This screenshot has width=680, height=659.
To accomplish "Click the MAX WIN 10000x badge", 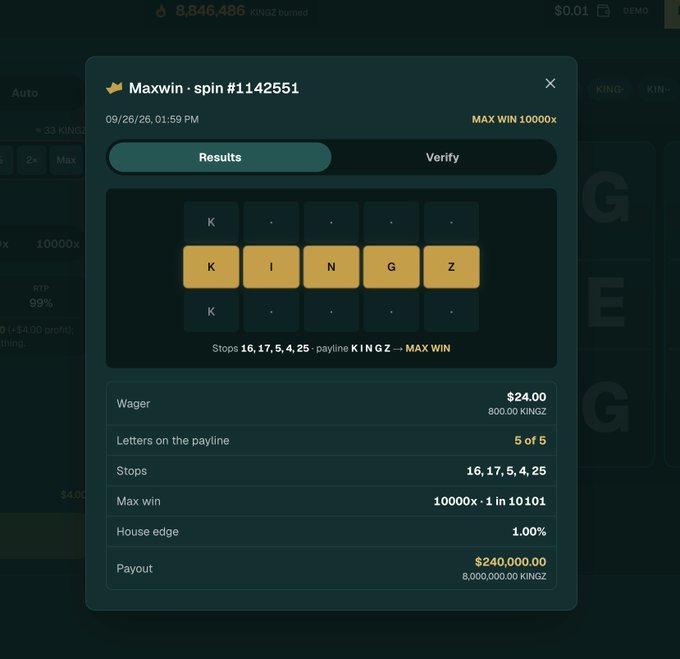I will click(x=514, y=119).
